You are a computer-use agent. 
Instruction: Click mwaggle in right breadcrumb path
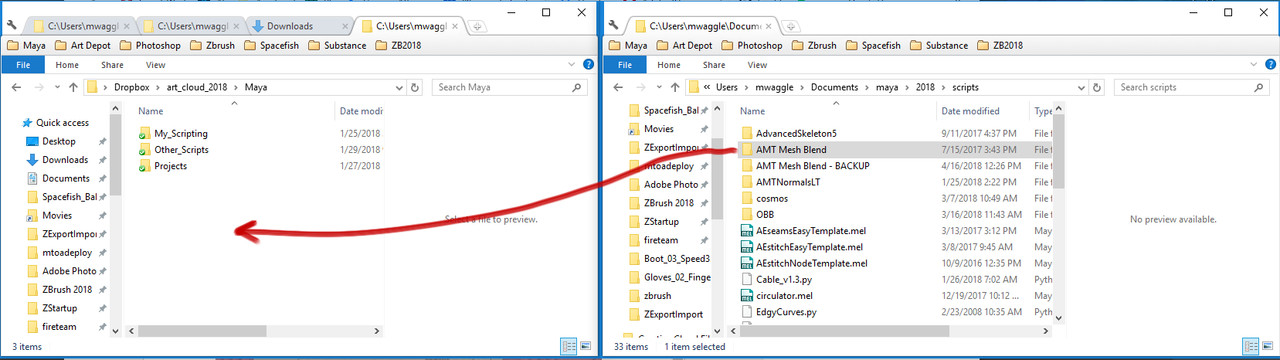tap(774, 87)
